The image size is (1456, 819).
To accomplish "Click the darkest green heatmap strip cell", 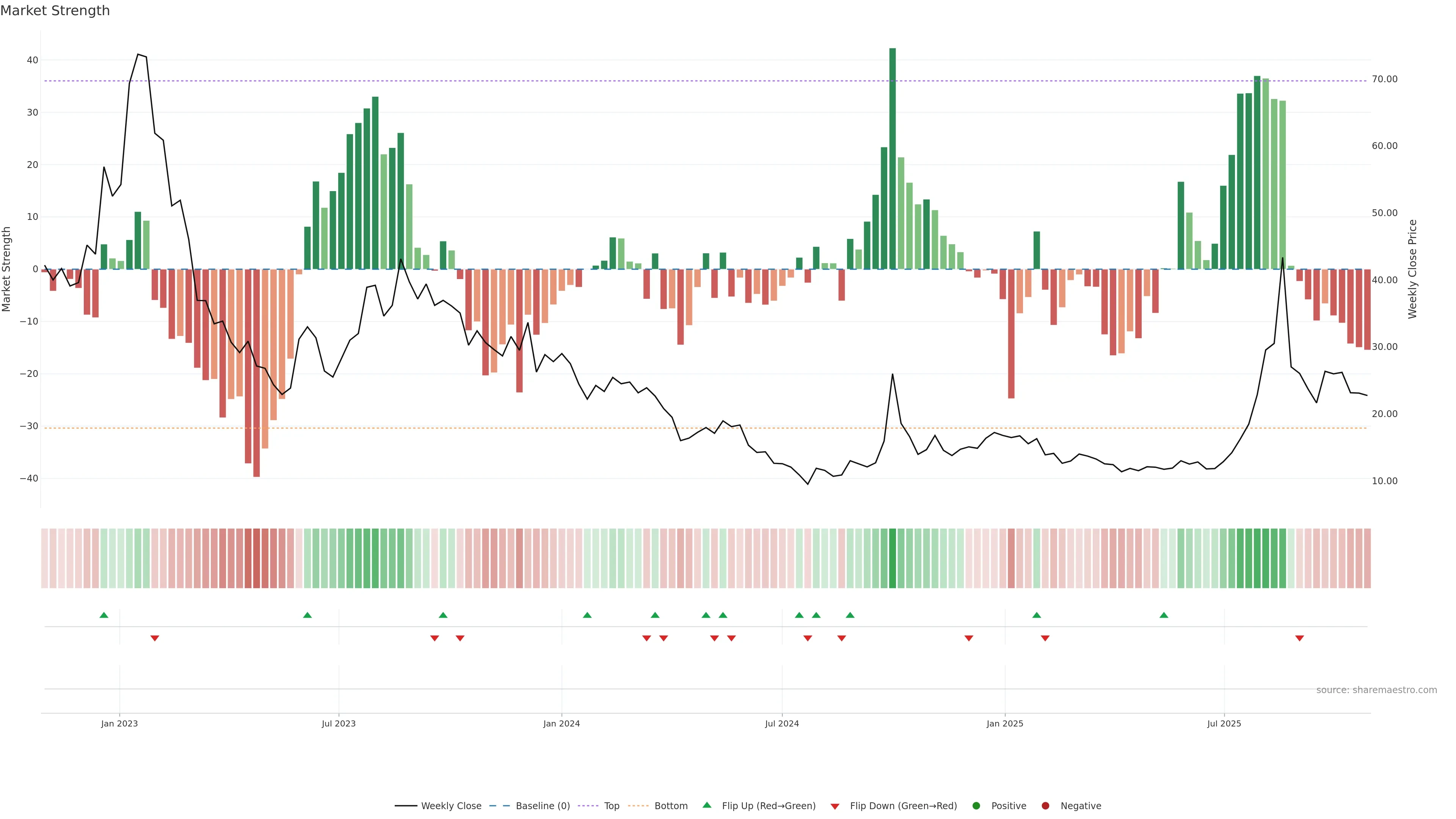I will coord(893,559).
